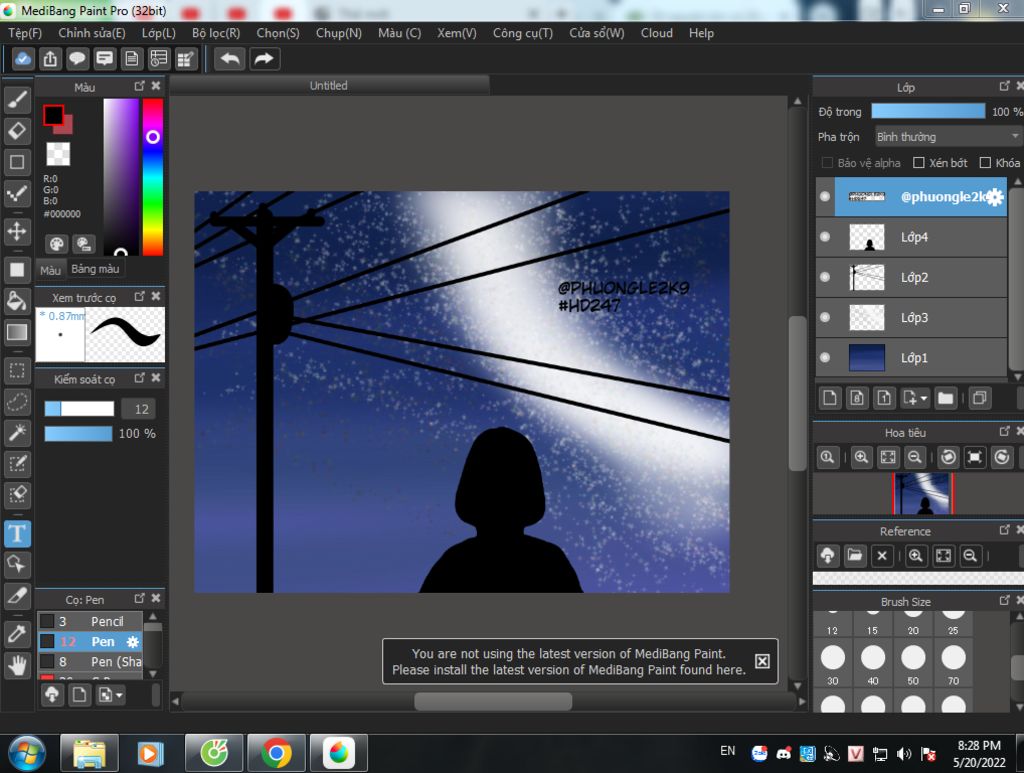Enable the Xén bớt checkbox
Image resolution: width=1024 pixels, height=773 pixels.
918,163
